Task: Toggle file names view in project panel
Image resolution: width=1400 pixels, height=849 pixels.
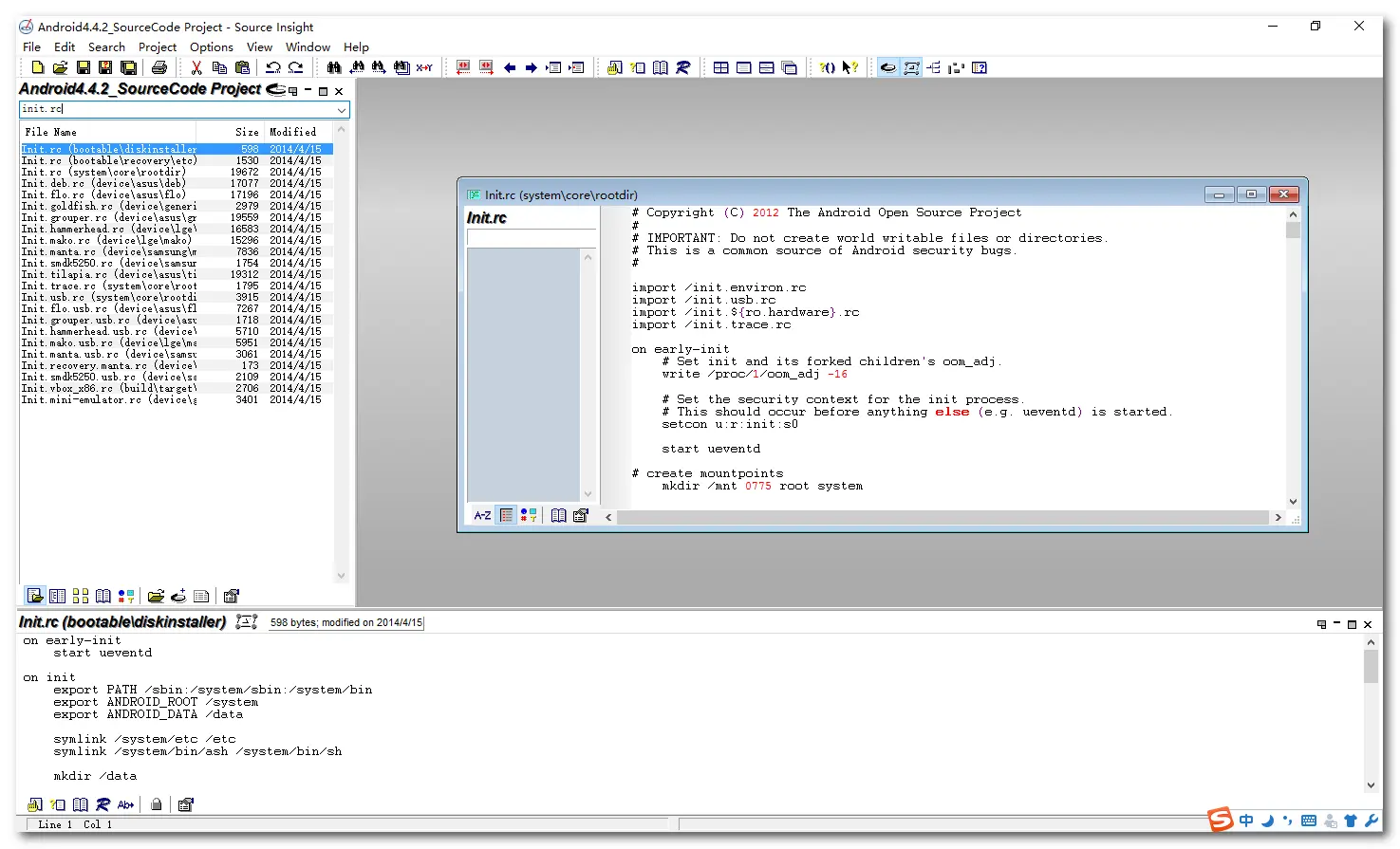Action: point(35,596)
